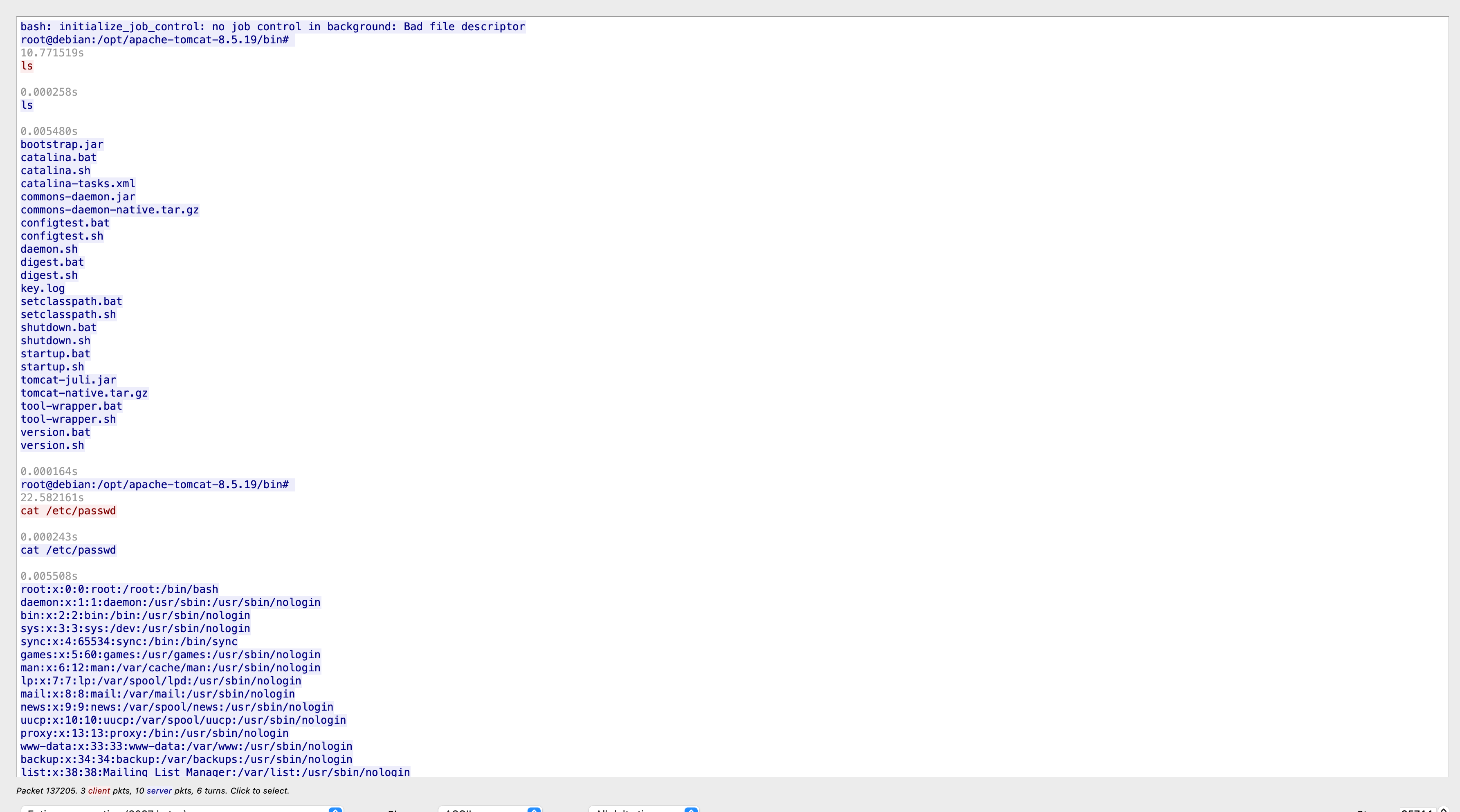Select the setclasspath.bat line
Screen dimensions: 1460x812
[72, 301]
